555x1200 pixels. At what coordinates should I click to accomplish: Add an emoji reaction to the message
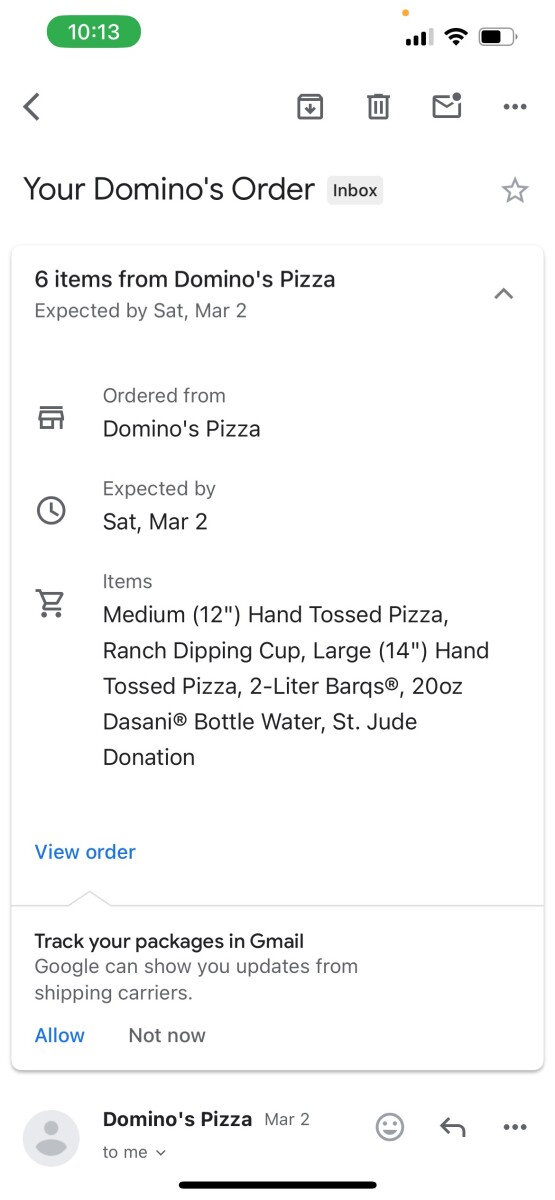pos(390,1127)
